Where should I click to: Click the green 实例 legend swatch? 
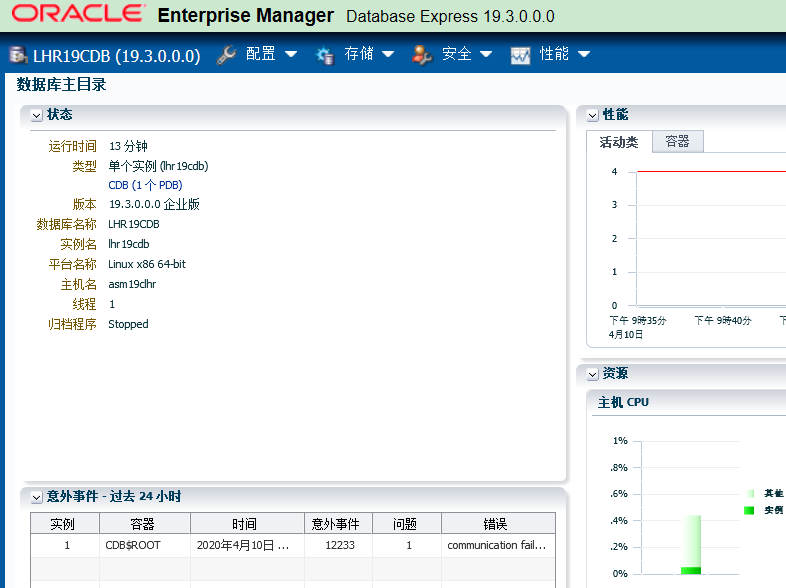tap(749, 510)
